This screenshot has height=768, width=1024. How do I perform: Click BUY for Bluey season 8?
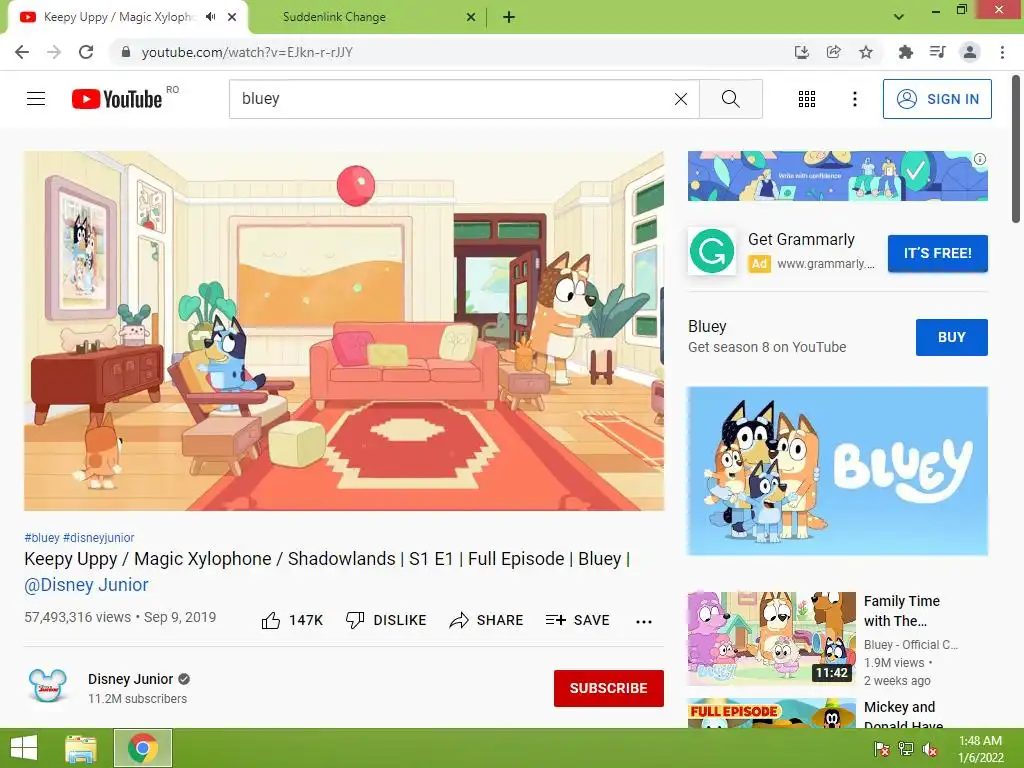951,337
